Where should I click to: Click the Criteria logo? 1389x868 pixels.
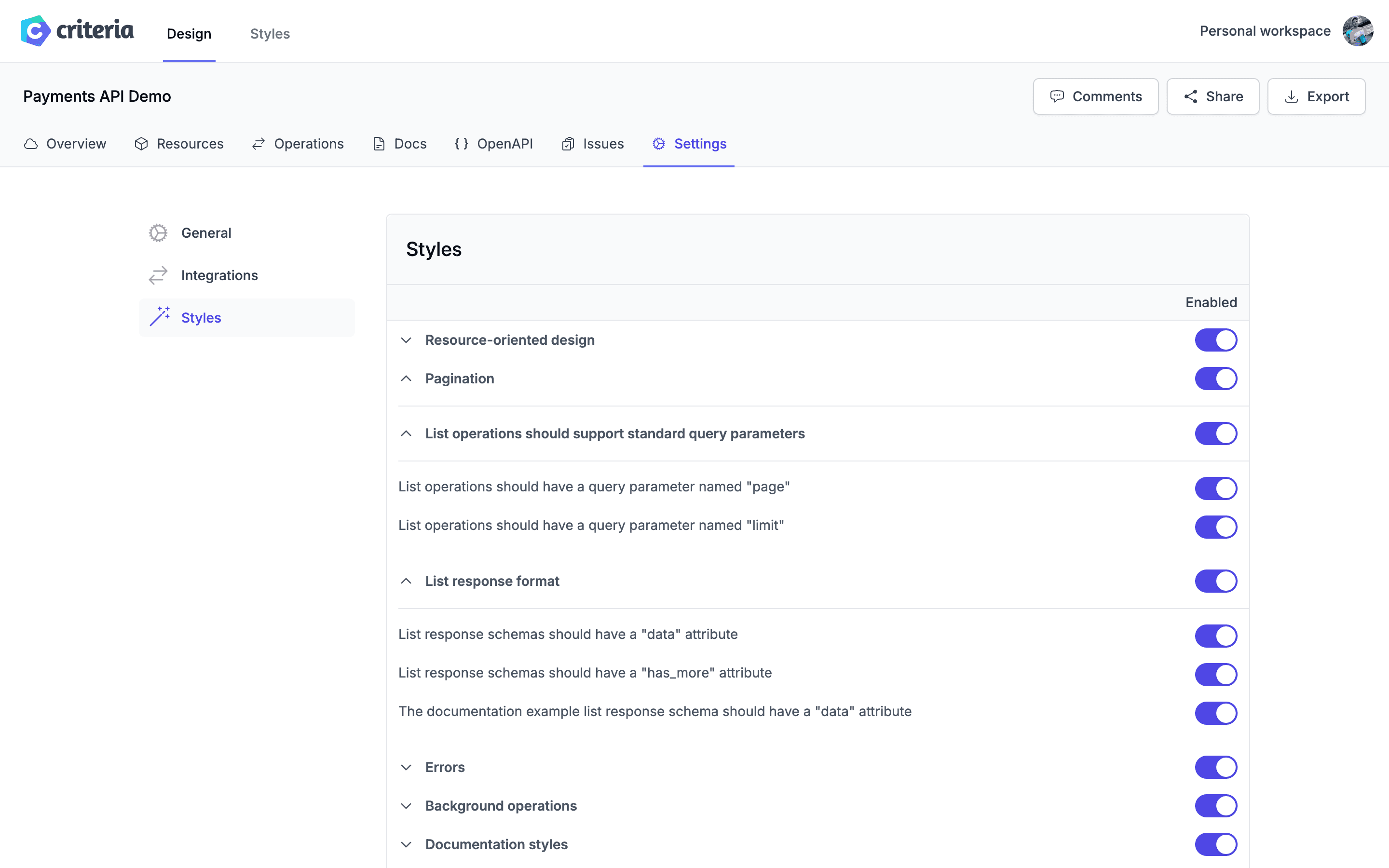(x=76, y=30)
